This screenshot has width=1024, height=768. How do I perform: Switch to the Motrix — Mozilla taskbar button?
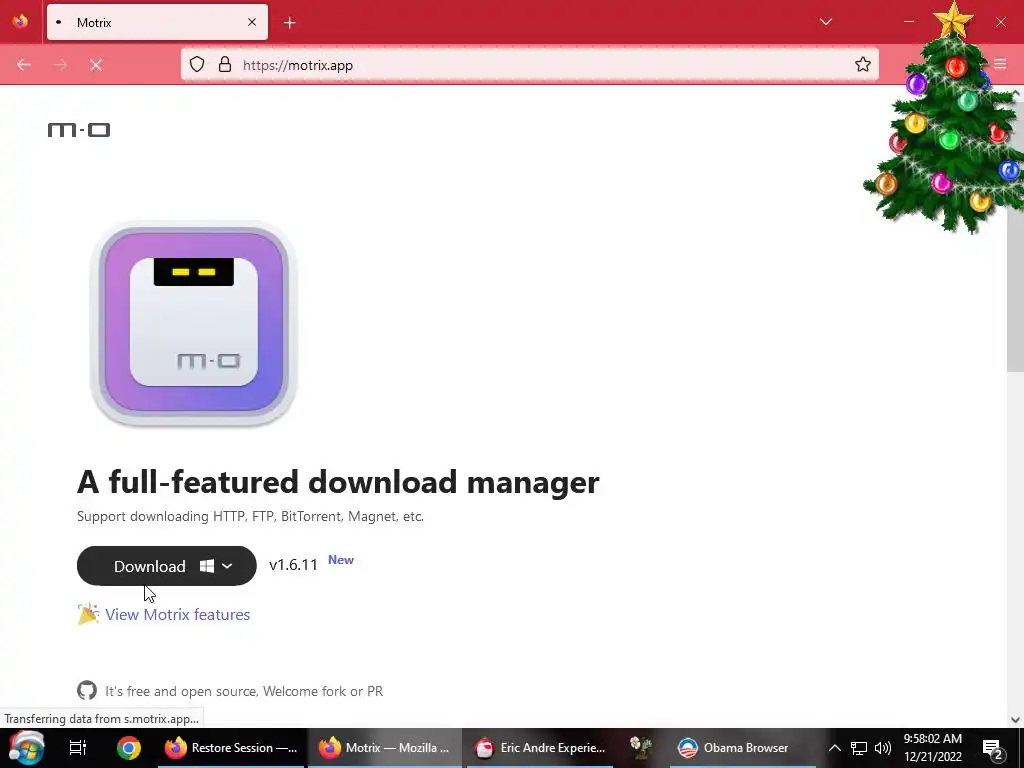385,748
